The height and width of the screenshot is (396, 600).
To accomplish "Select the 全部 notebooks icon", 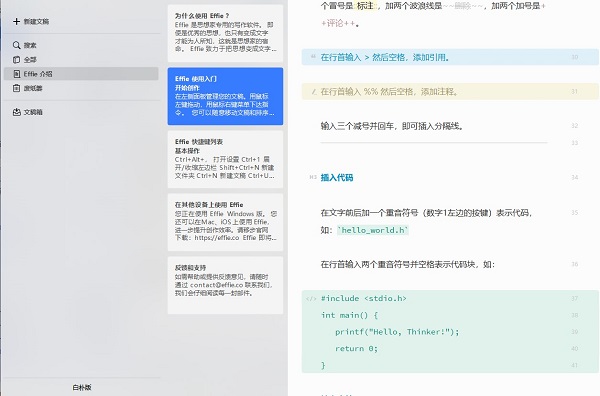I will coord(16,60).
